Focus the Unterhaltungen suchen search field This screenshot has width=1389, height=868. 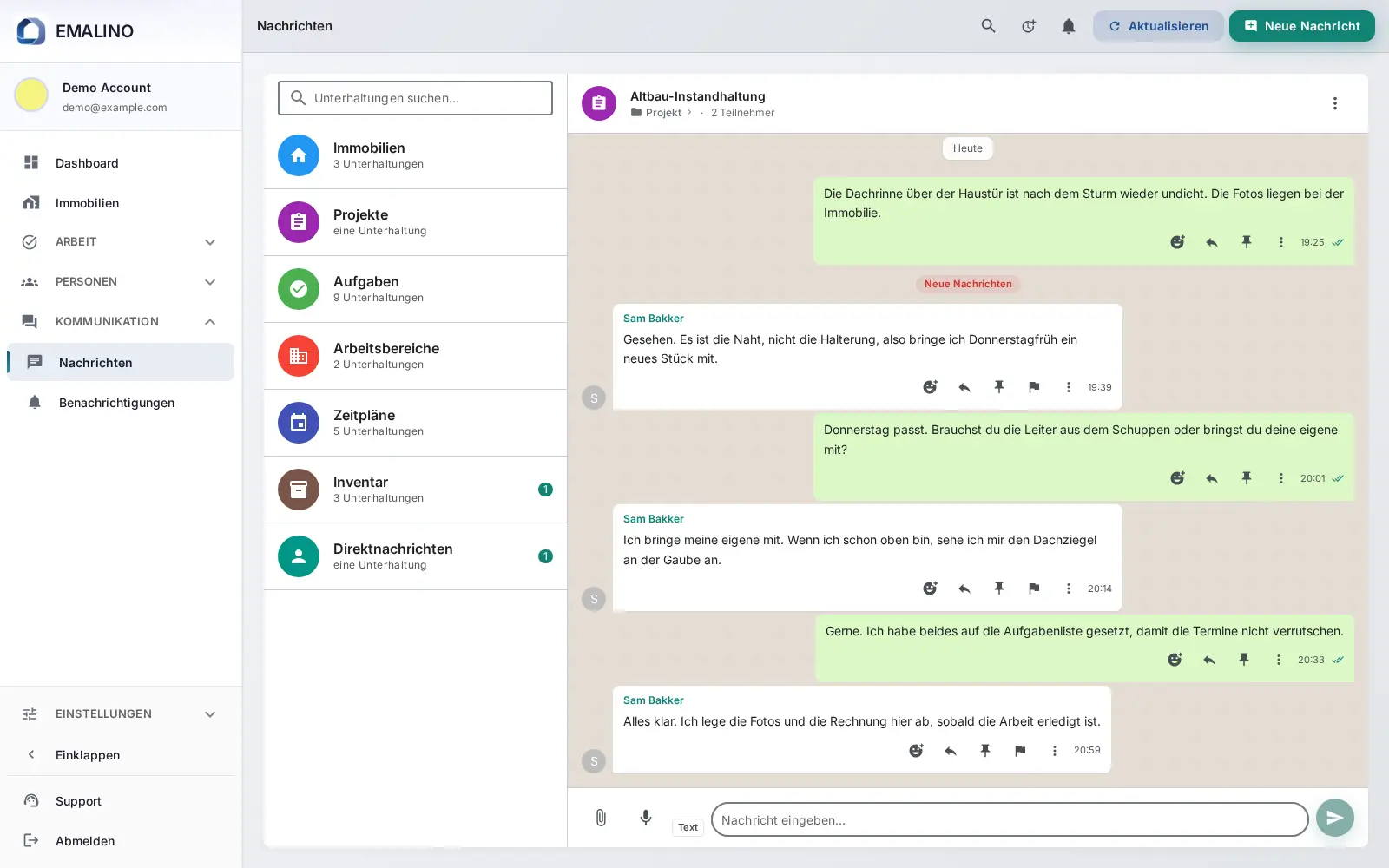(x=415, y=98)
